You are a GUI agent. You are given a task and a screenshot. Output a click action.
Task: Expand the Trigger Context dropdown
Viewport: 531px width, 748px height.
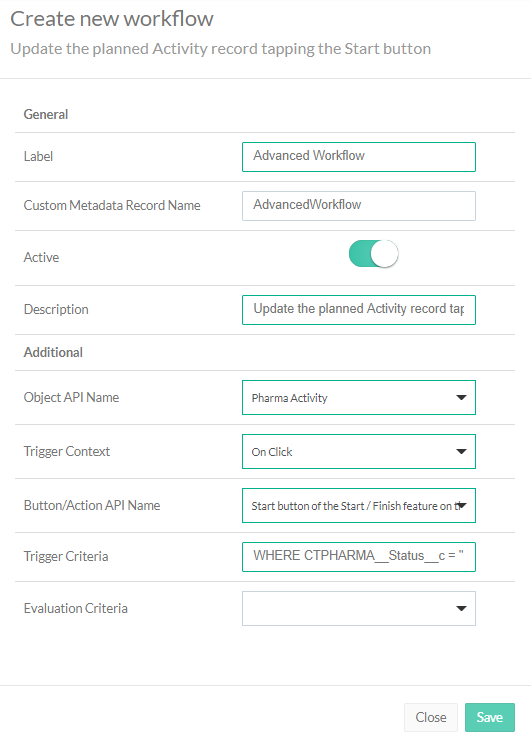pos(359,451)
